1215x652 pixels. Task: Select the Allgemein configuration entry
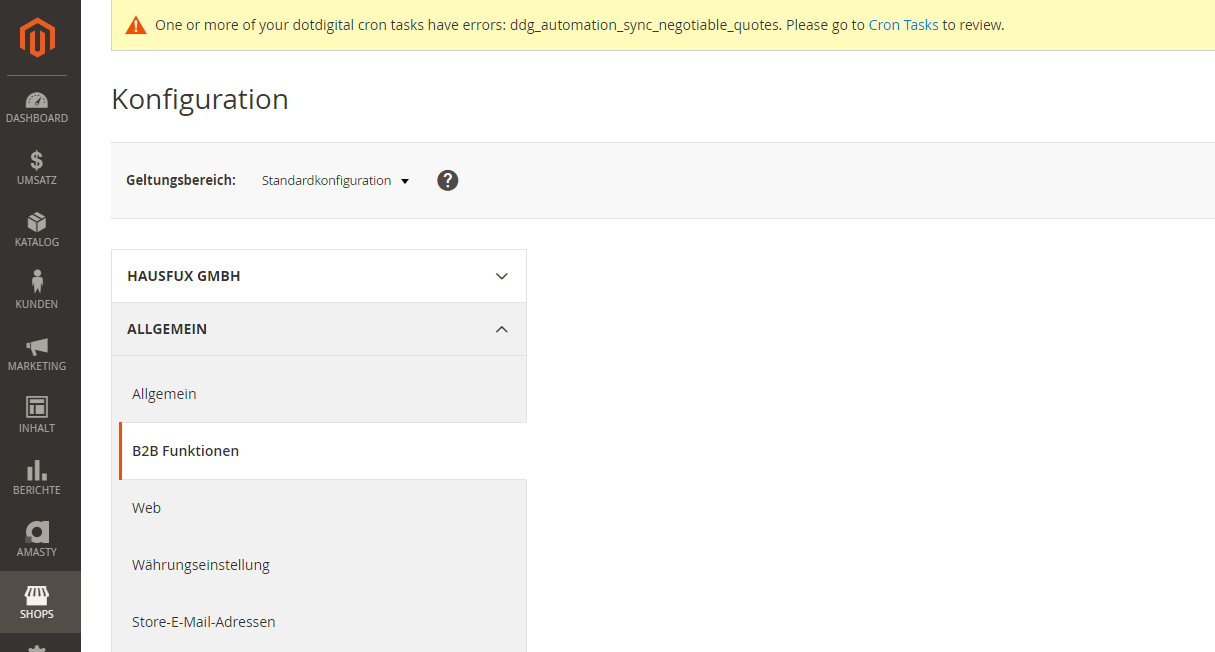(164, 393)
